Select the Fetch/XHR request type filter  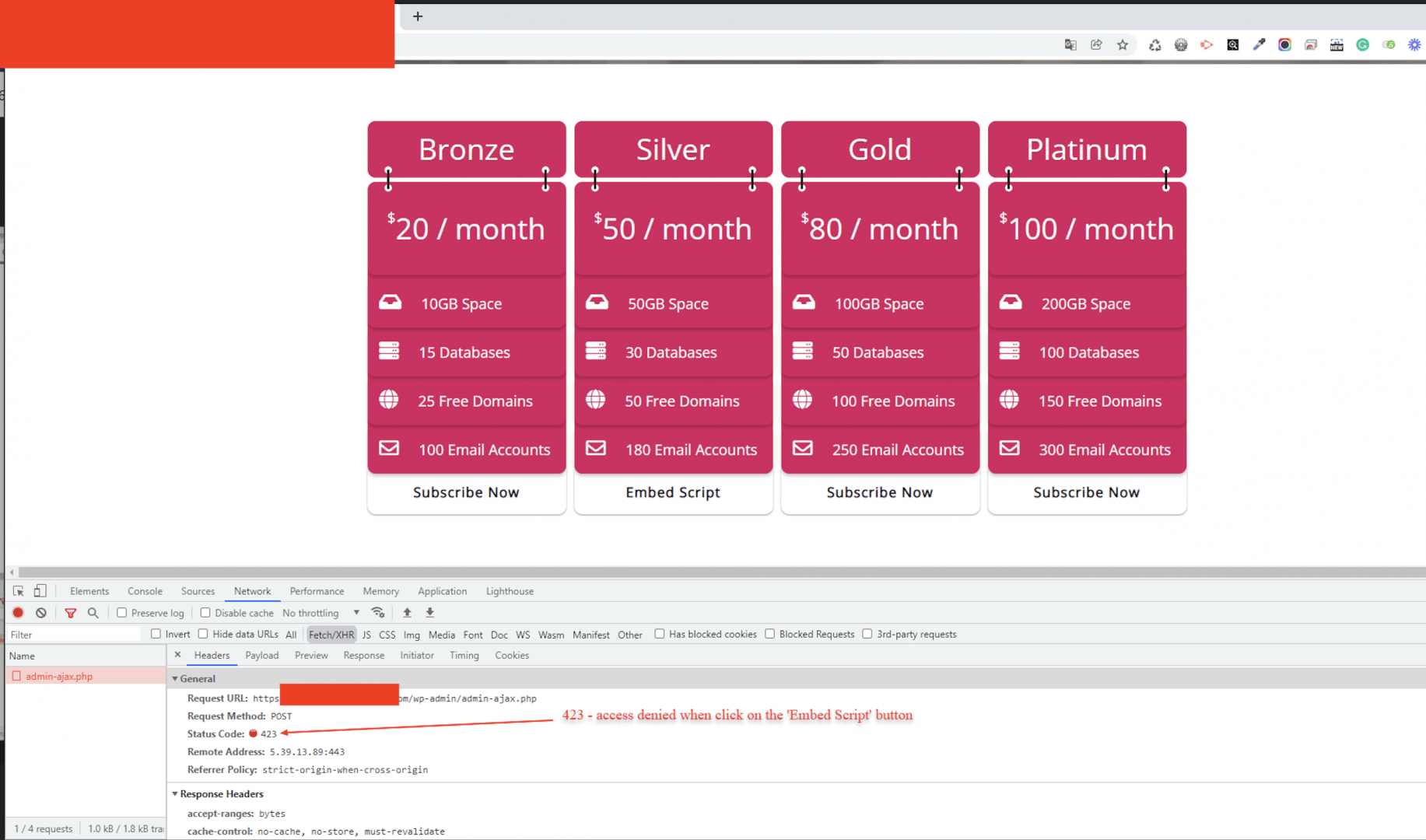pos(331,635)
